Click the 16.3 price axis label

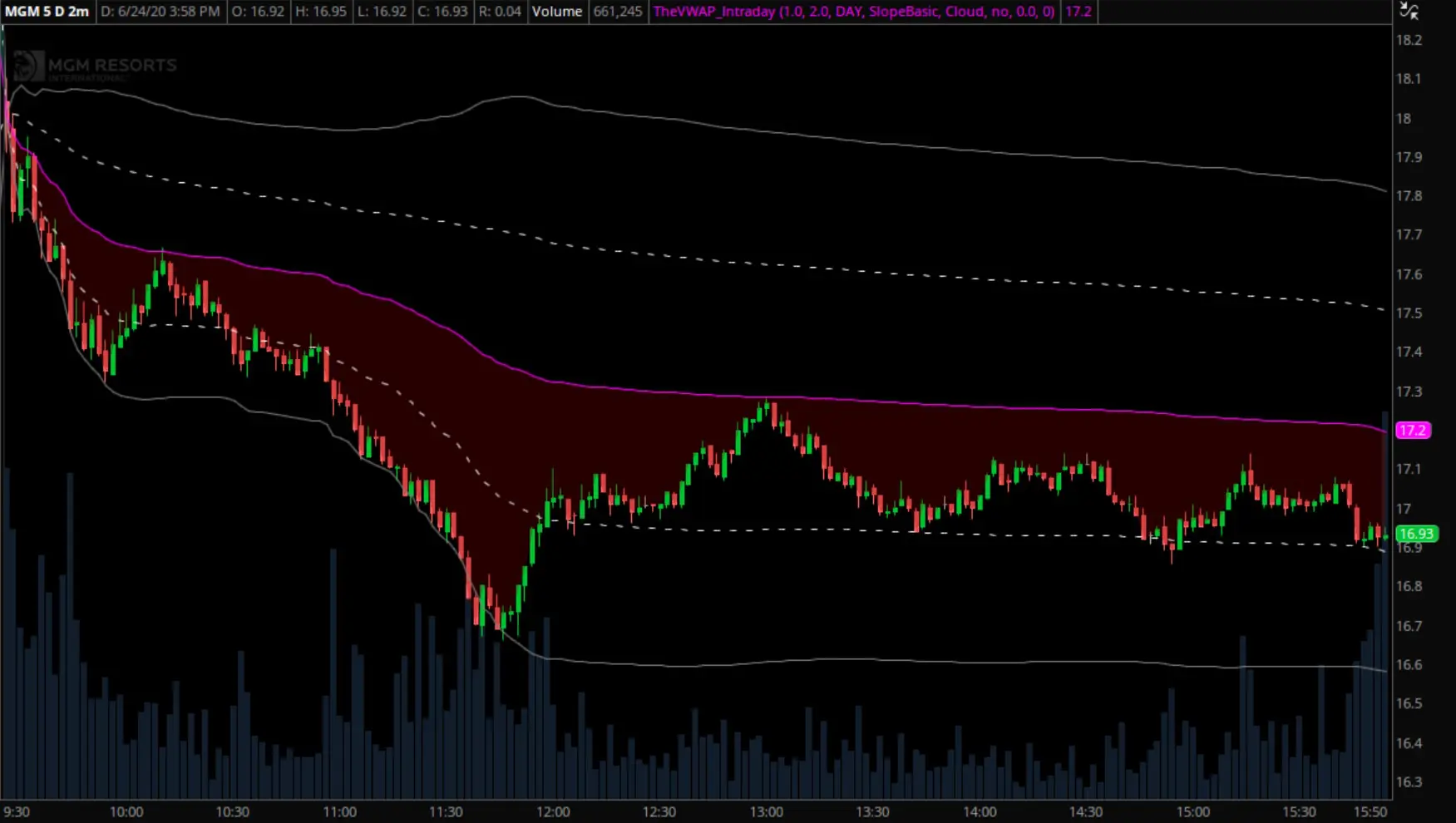click(1409, 782)
